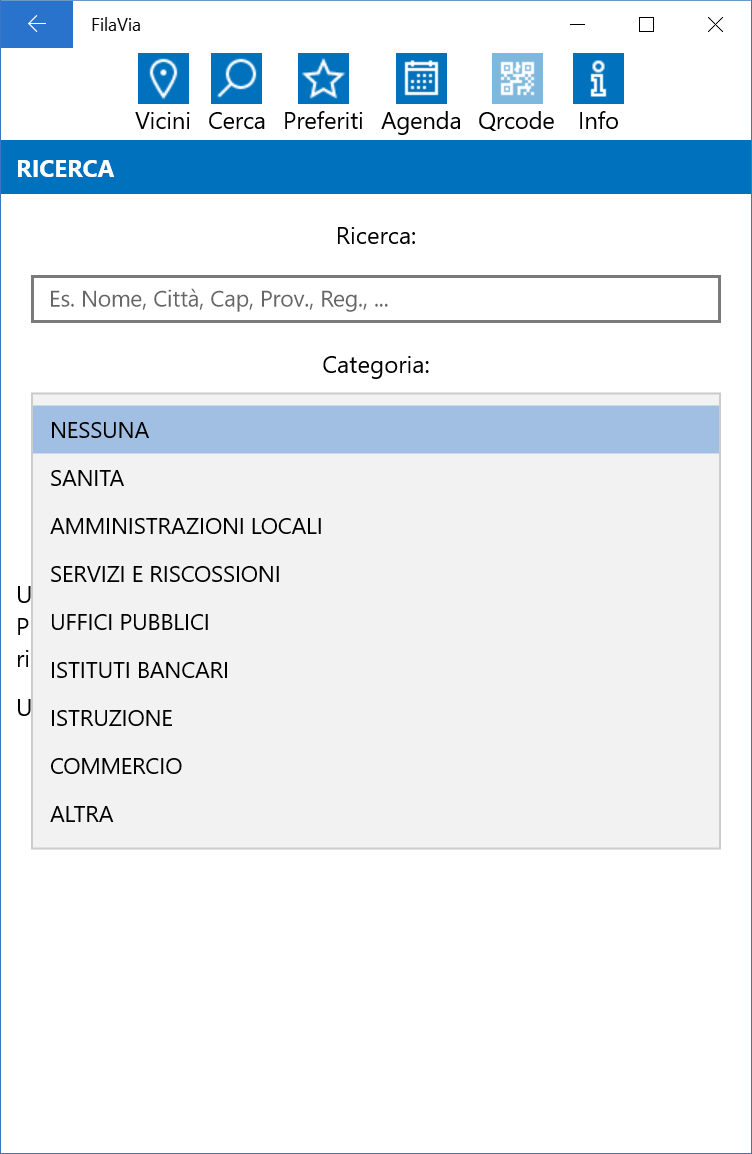The image size is (752, 1154).
Task: Choose SANITA category option
Action: (x=376, y=478)
